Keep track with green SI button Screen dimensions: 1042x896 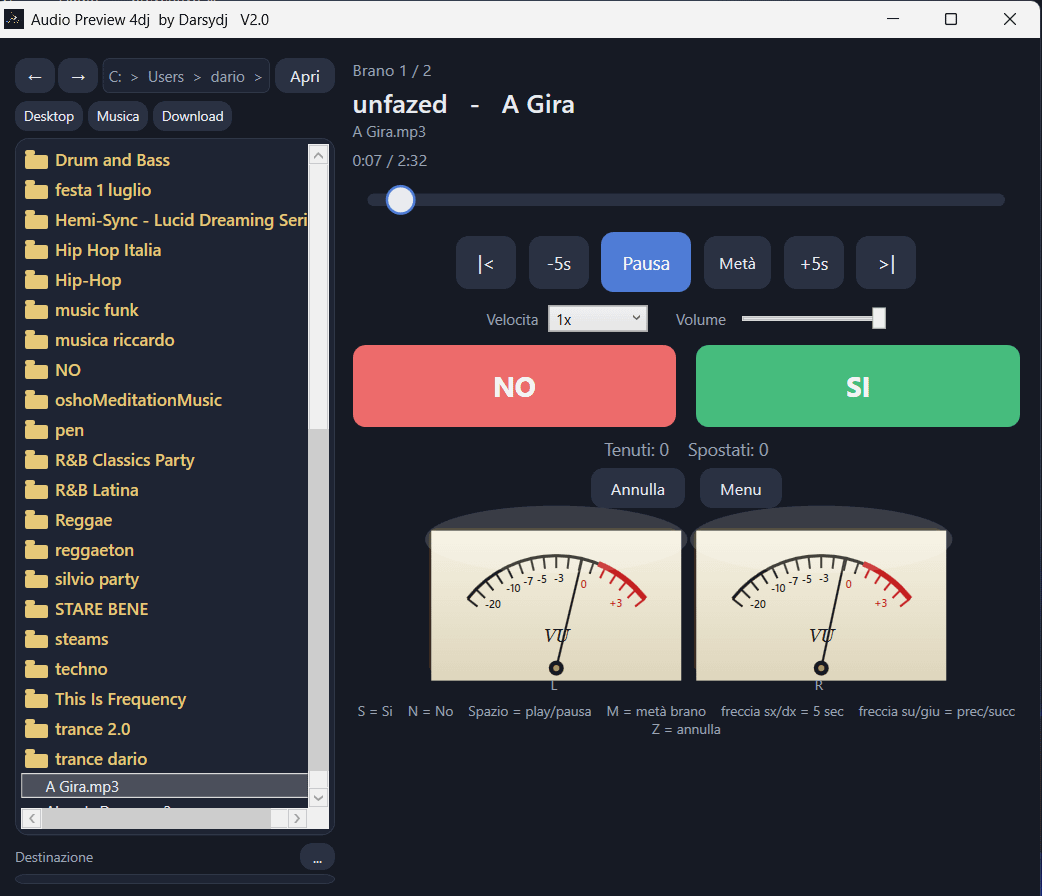click(858, 386)
